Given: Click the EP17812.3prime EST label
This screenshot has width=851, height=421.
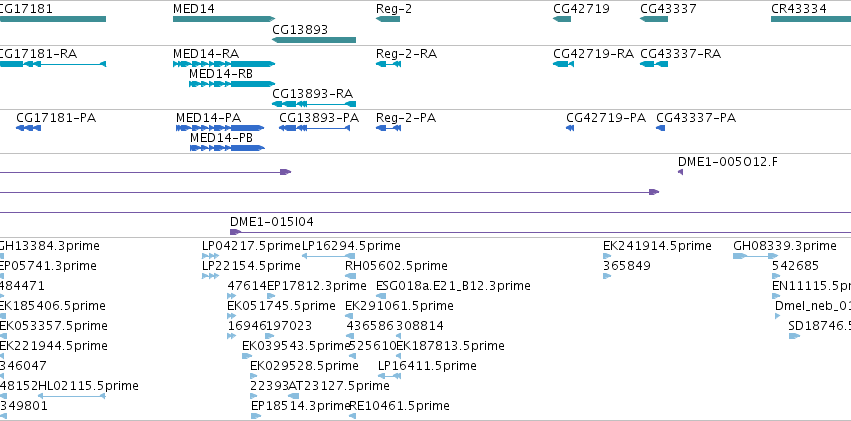Looking at the screenshot, I should (317, 286).
